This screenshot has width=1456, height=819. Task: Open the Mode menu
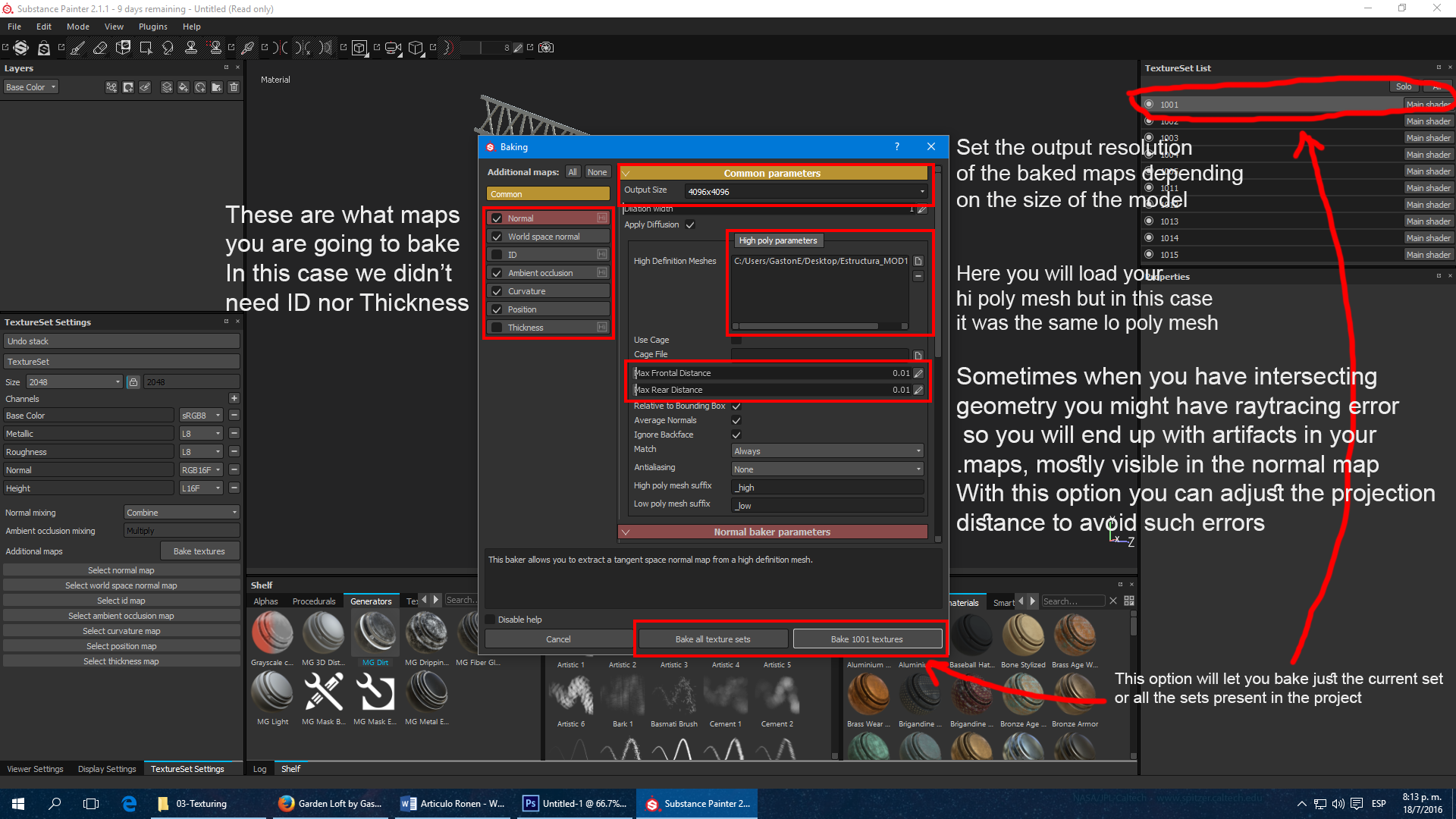pyautogui.click(x=78, y=27)
